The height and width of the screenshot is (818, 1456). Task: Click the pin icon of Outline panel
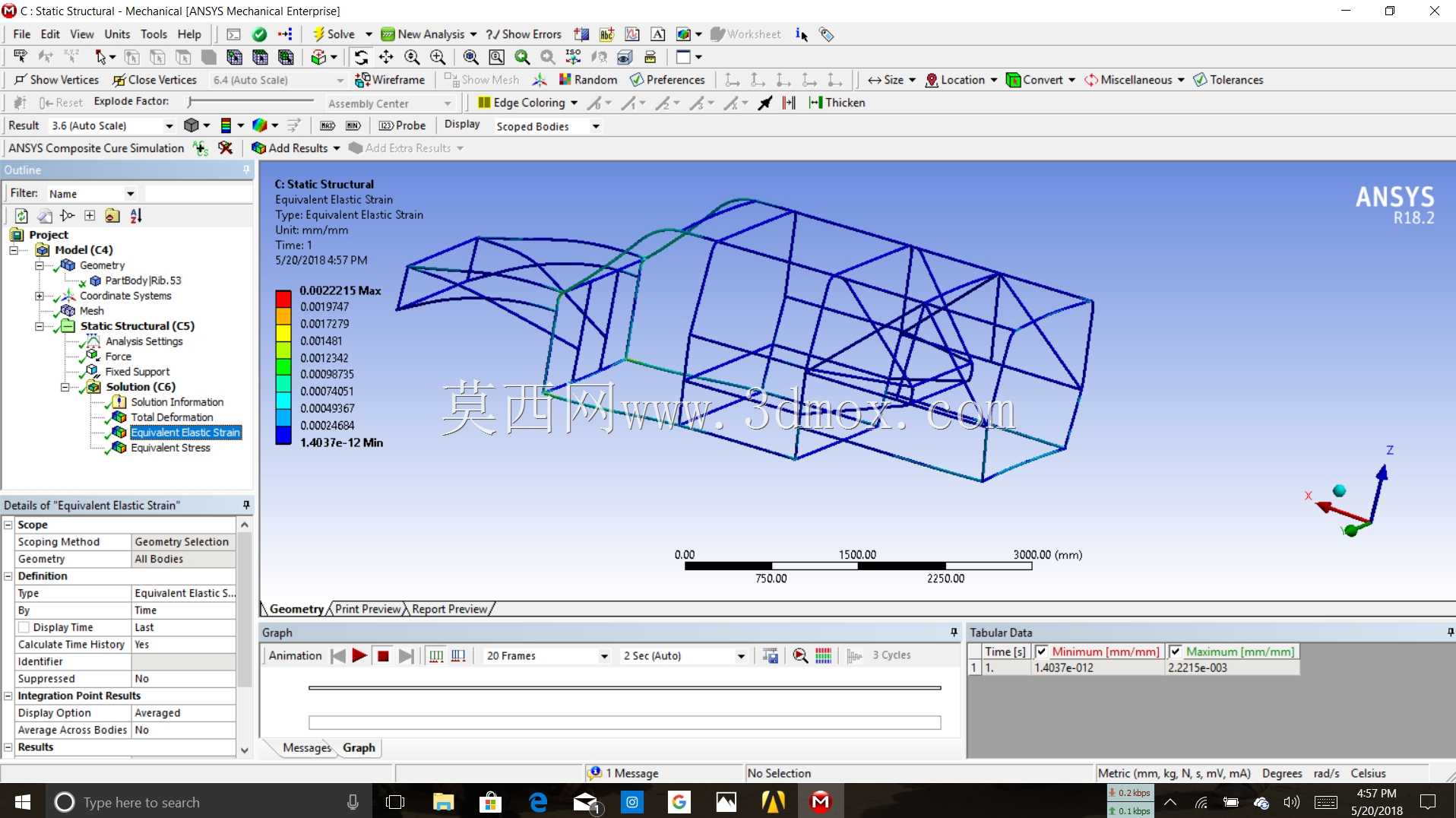(246, 170)
